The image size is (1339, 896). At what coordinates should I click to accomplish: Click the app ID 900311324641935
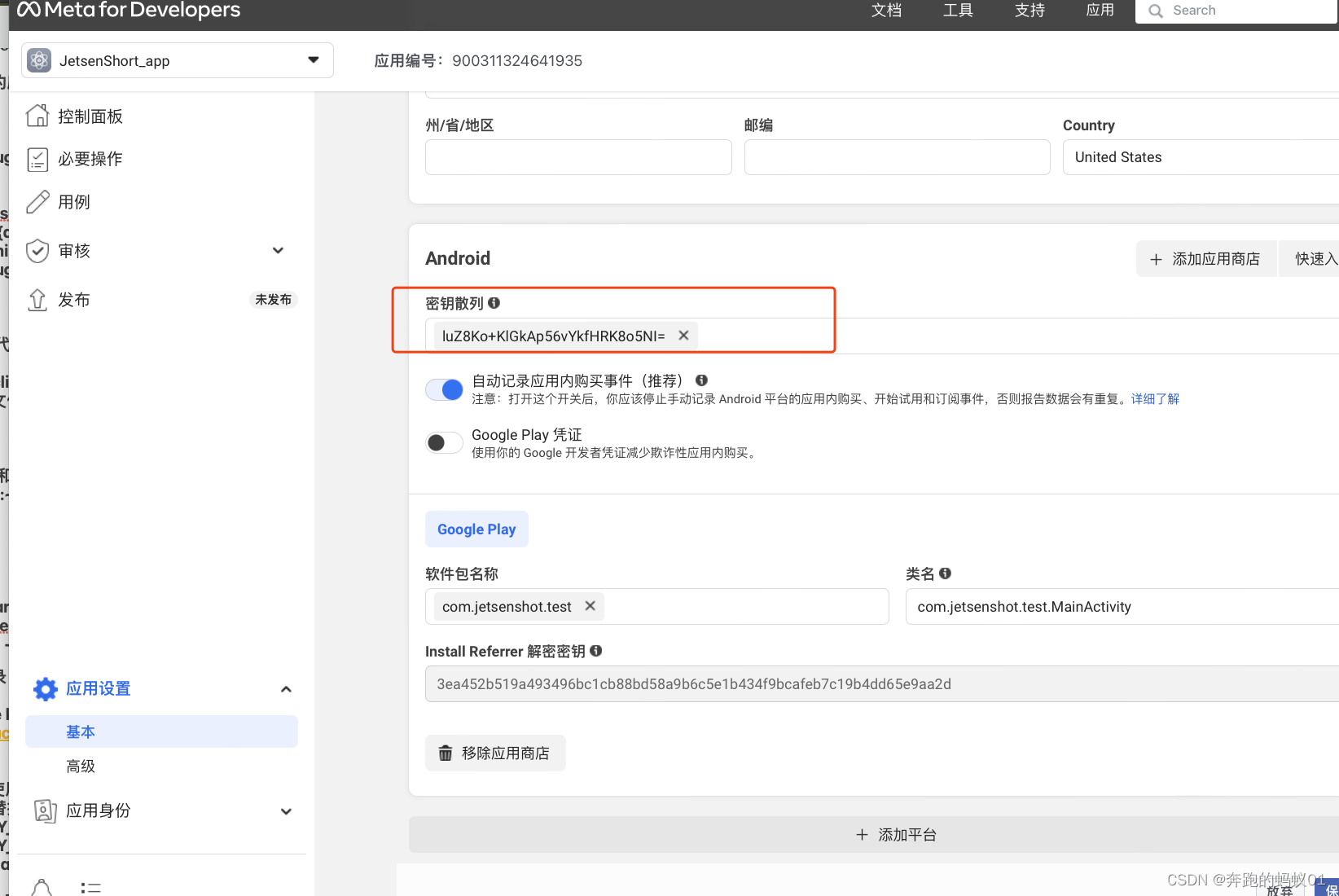pyautogui.click(x=517, y=61)
